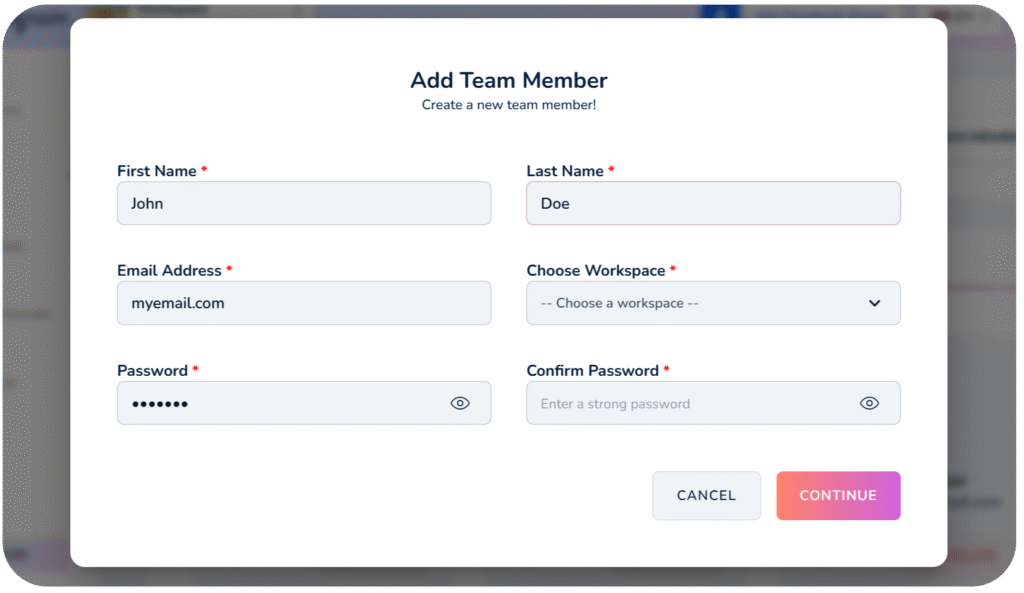Click the "Create a new team member!" subtitle
This screenshot has width=1024, height=593.
point(509,104)
